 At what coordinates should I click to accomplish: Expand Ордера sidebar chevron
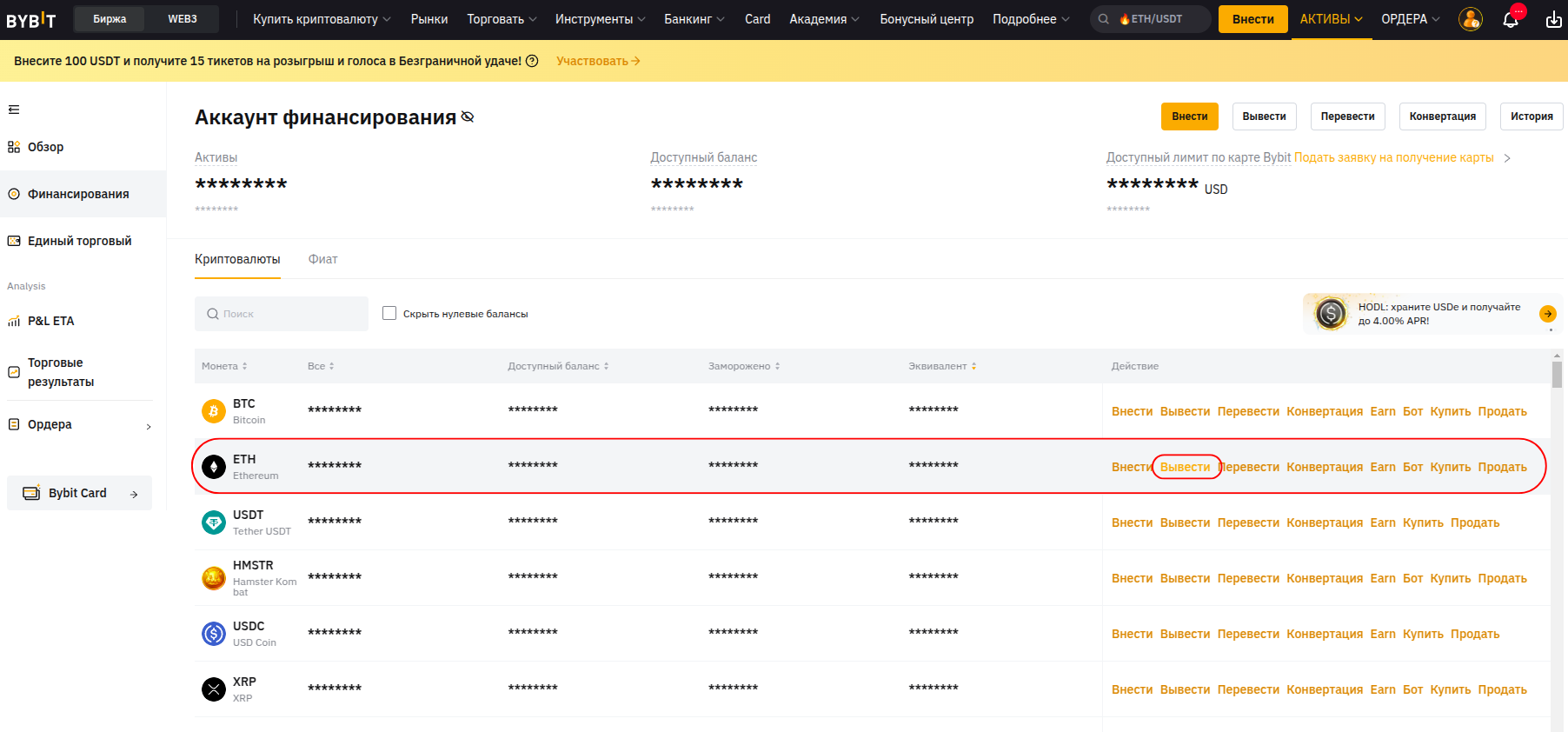tap(149, 426)
